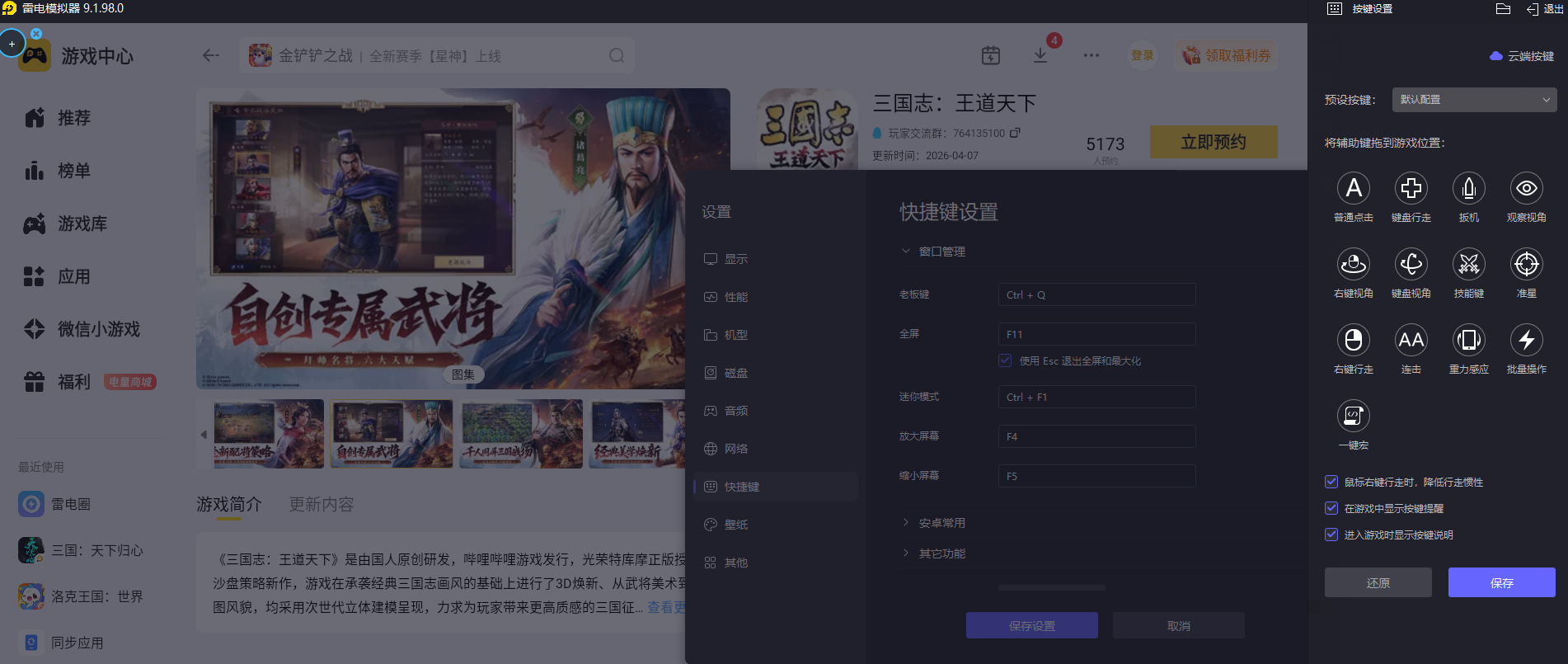The image size is (1568, 664).
Task: Open 洛克王国：世界 from recent list
Action: point(81,596)
